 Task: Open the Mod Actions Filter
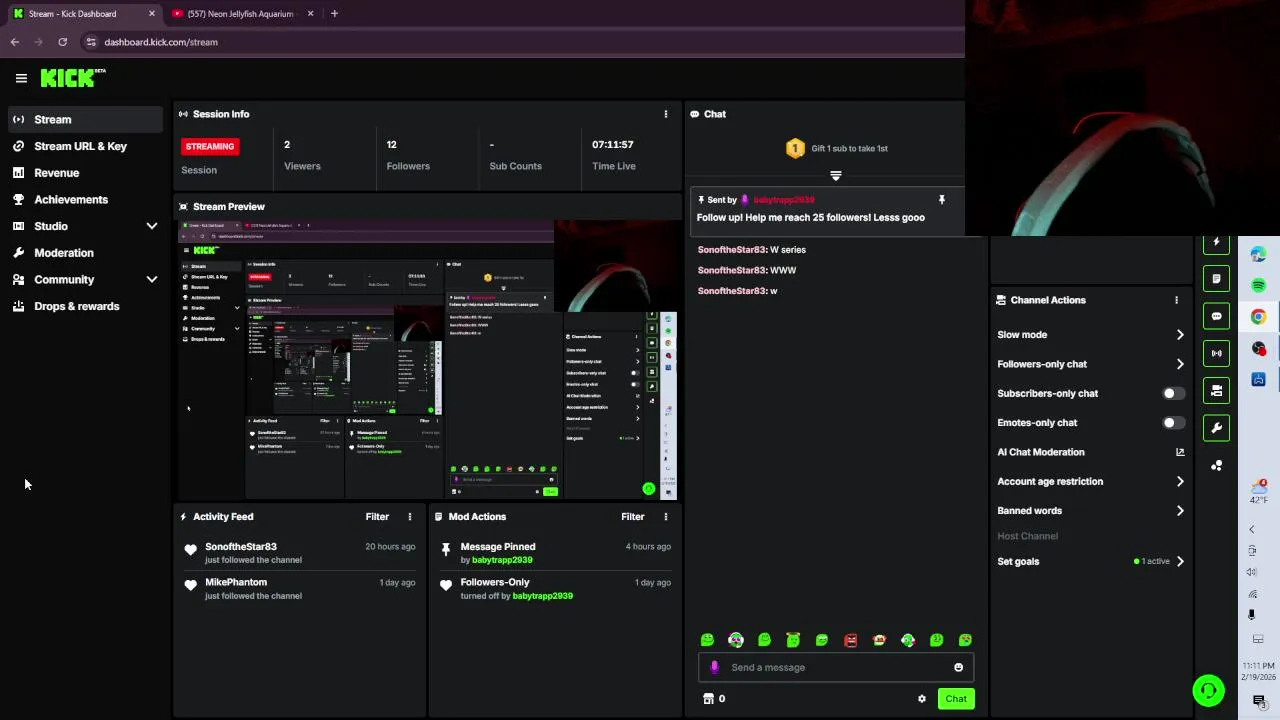(x=633, y=517)
